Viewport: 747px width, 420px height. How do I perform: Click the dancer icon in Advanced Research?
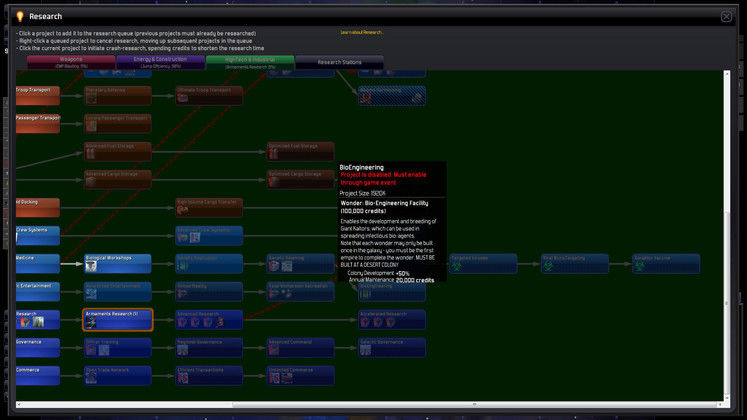point(220,323)
